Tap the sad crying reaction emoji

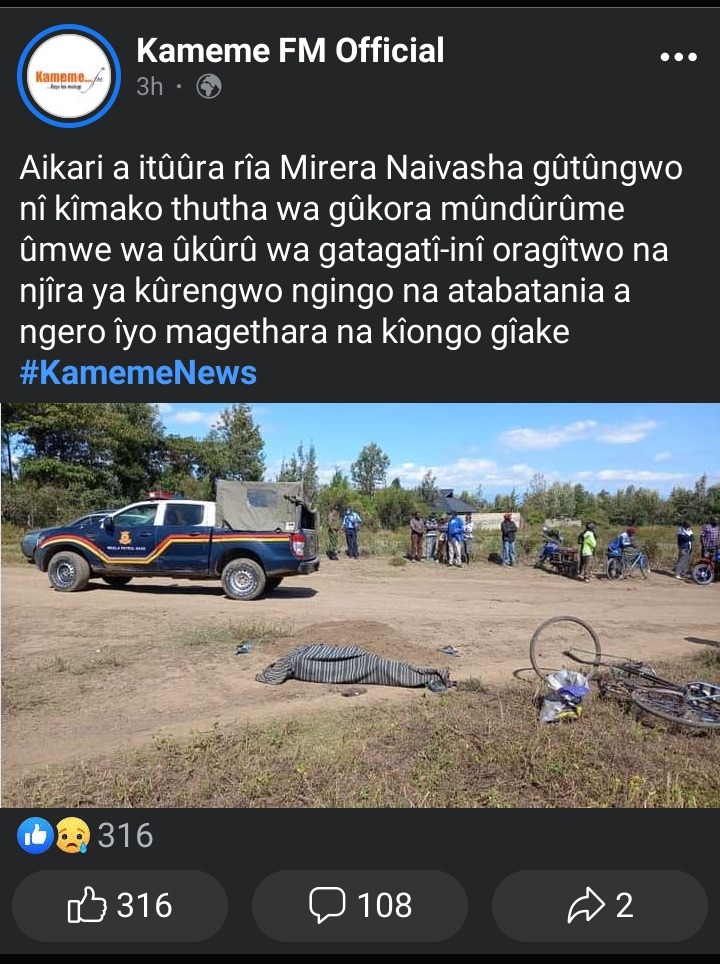(73, 836)
